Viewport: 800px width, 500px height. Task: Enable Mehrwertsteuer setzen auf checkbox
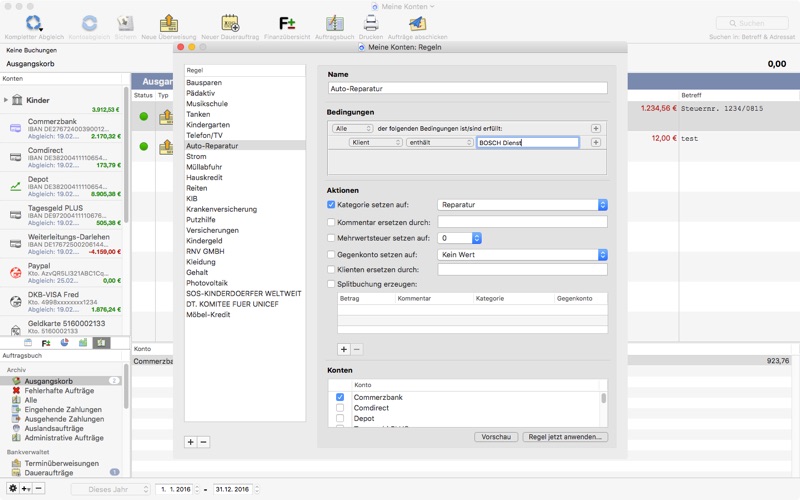point(331,238)
